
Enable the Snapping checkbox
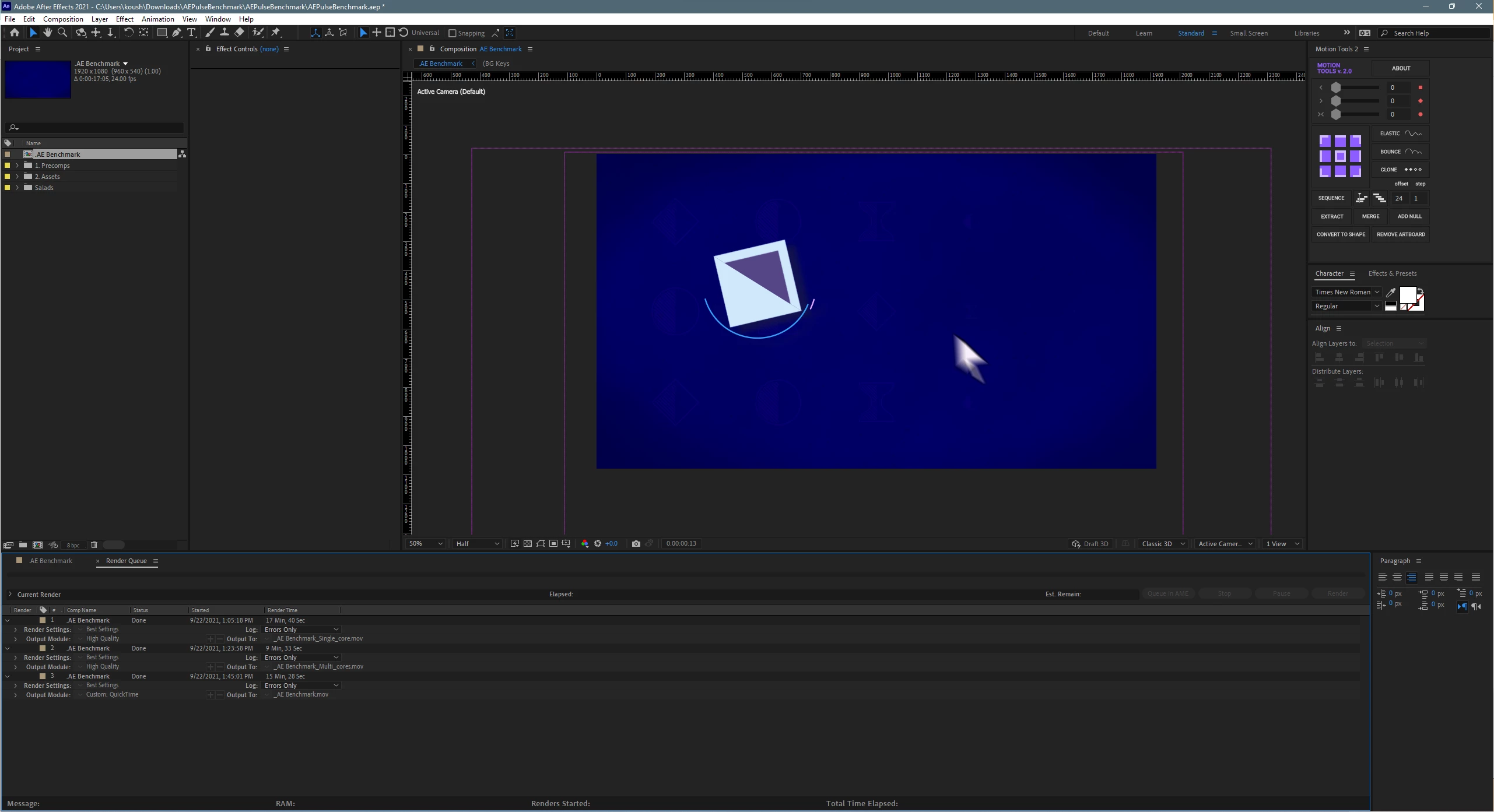click(x=452, y=33)
